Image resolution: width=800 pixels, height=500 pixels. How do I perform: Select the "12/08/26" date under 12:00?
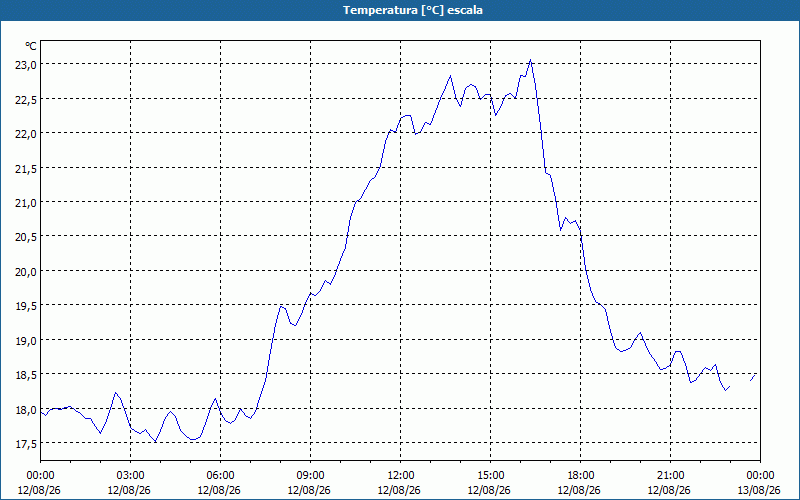[x=399, y=490]
